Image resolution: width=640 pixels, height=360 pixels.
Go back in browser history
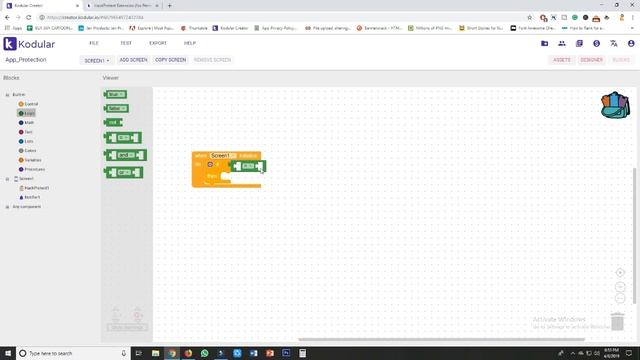click(x=7, y=18)
